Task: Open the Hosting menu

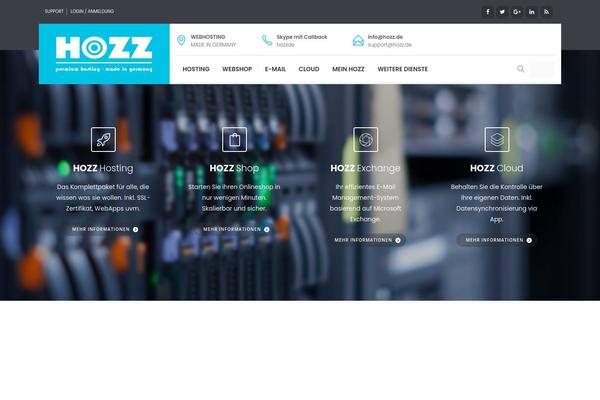Action: (196, 69)
